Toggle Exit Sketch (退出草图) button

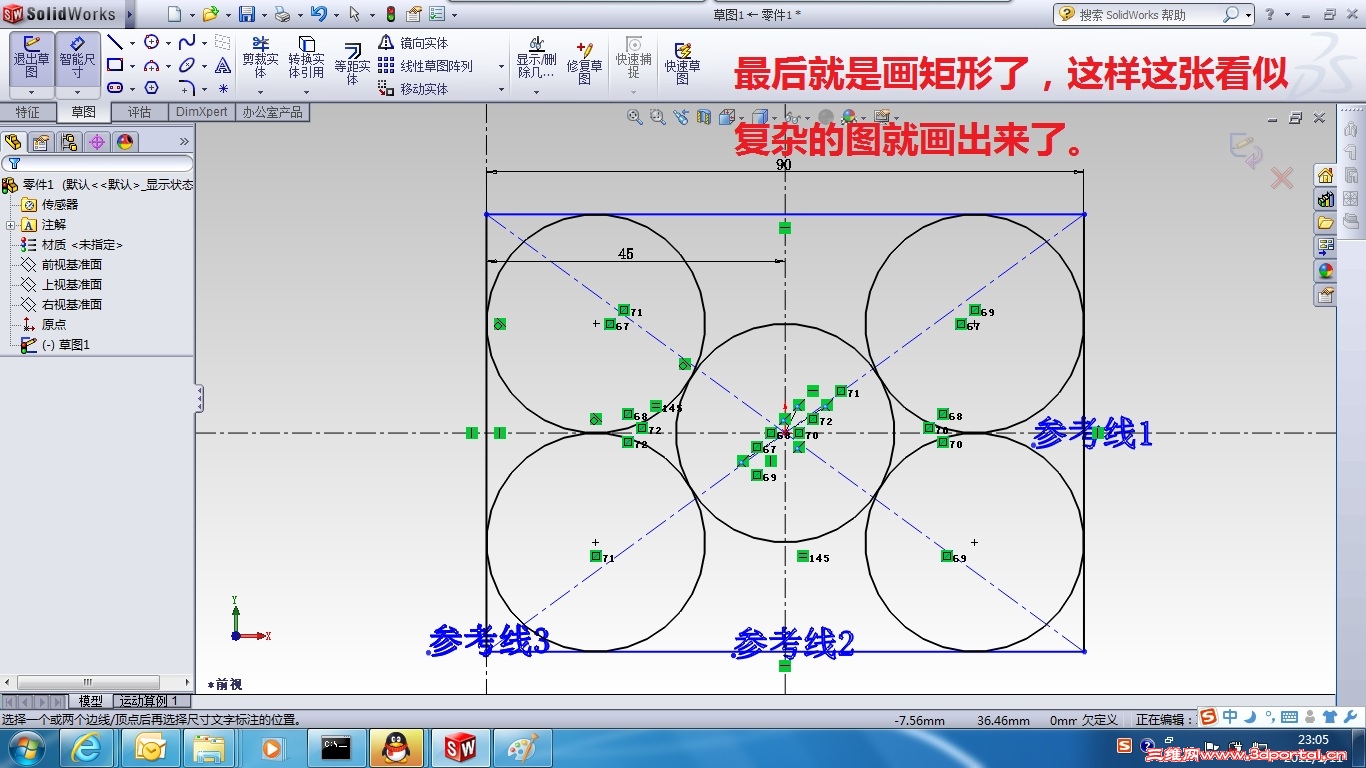coord(31,58)
